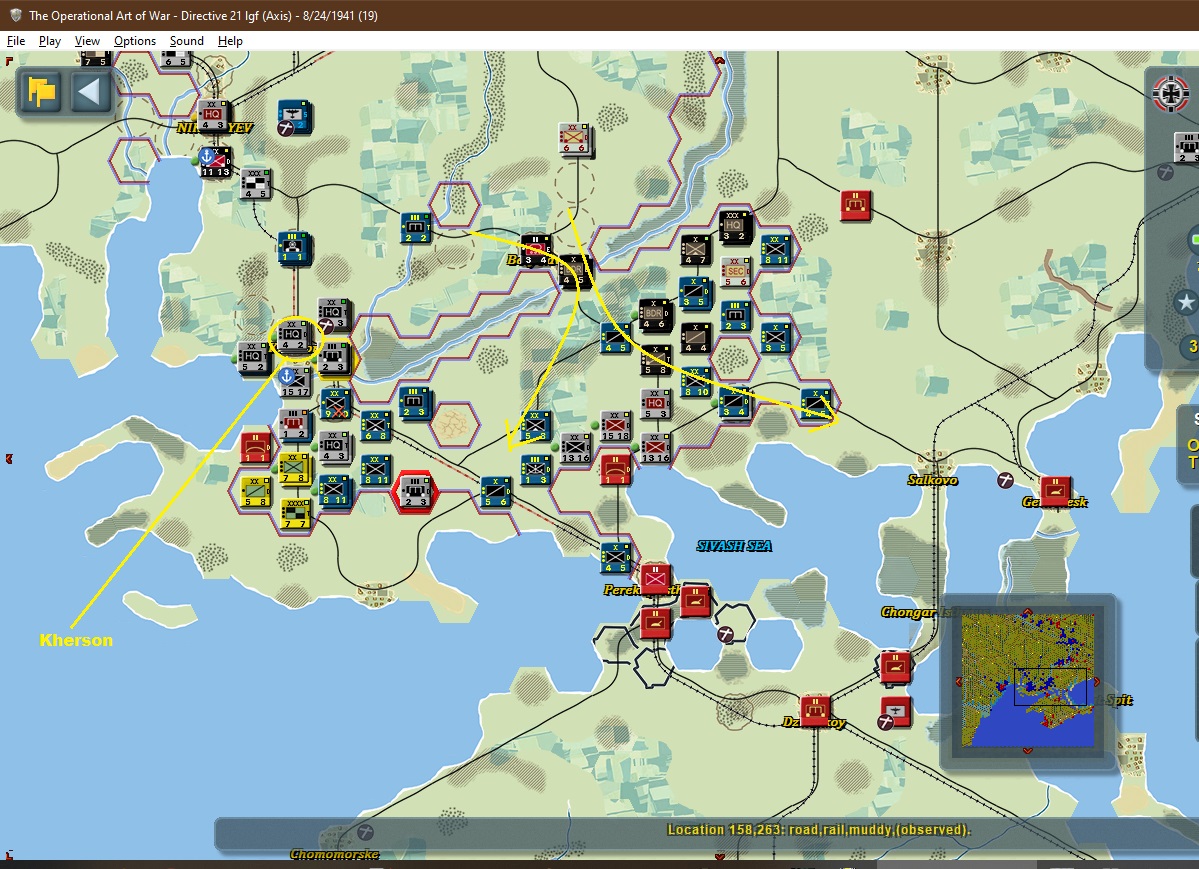
Task: Click the airfield icon above Chornomorske
Action: (366, 832)
